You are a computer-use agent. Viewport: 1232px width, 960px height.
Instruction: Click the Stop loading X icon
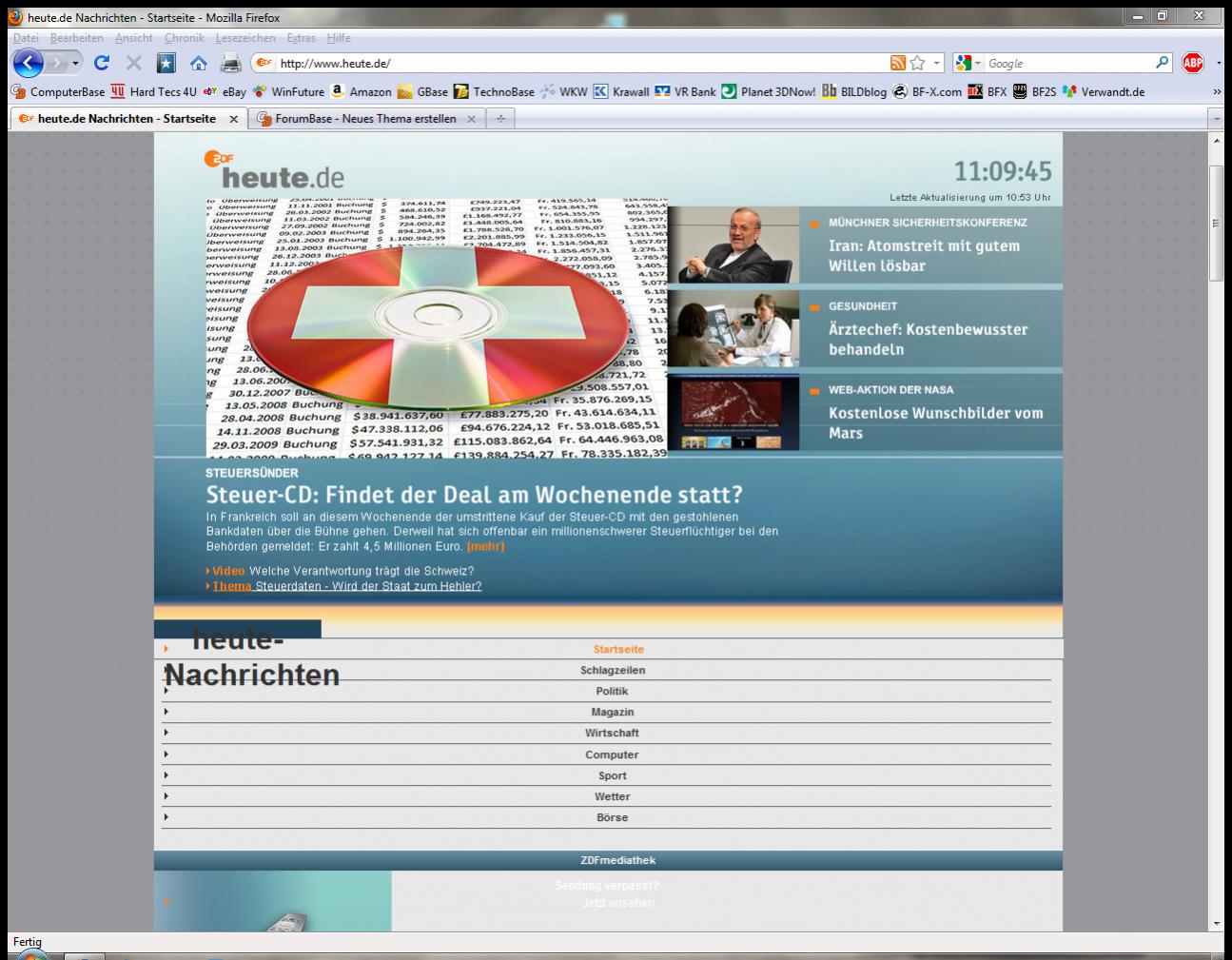tap(134, 64)
